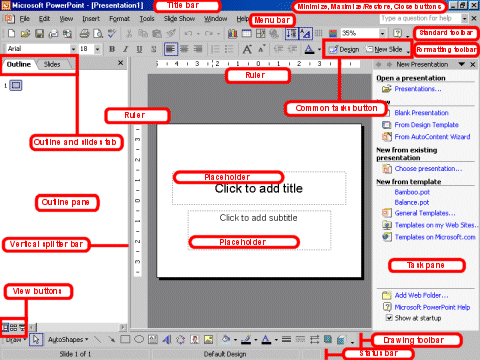Image resolution: width=480 pixels, height=360 pixels.
Task: Click the Cut scissors icon
Action: pyautogui.click(x=129, y=33)
